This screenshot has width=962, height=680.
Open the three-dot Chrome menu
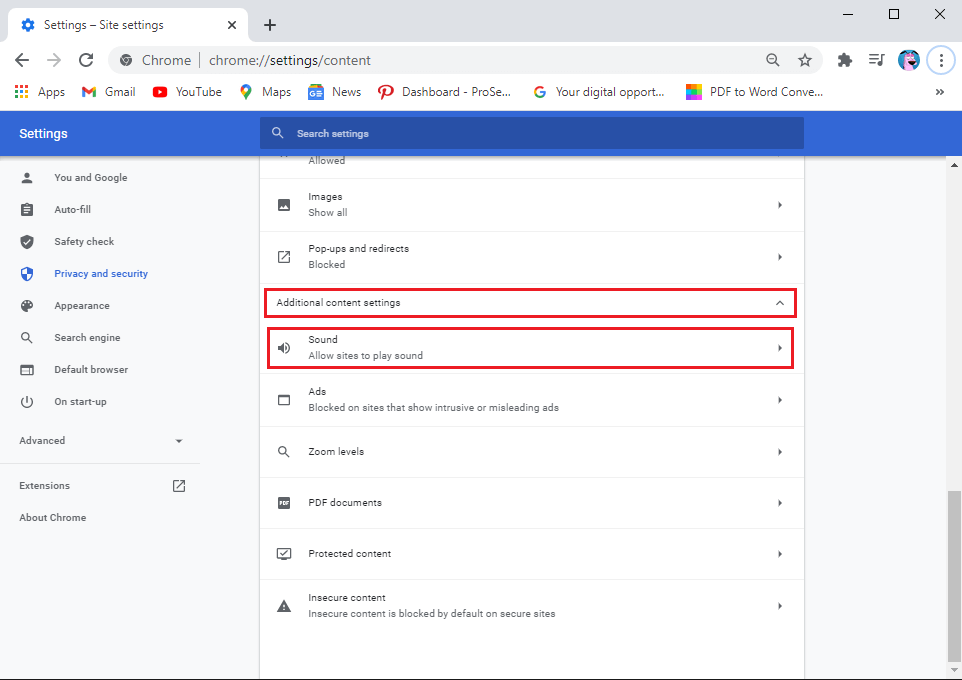(x=941, y=60)
